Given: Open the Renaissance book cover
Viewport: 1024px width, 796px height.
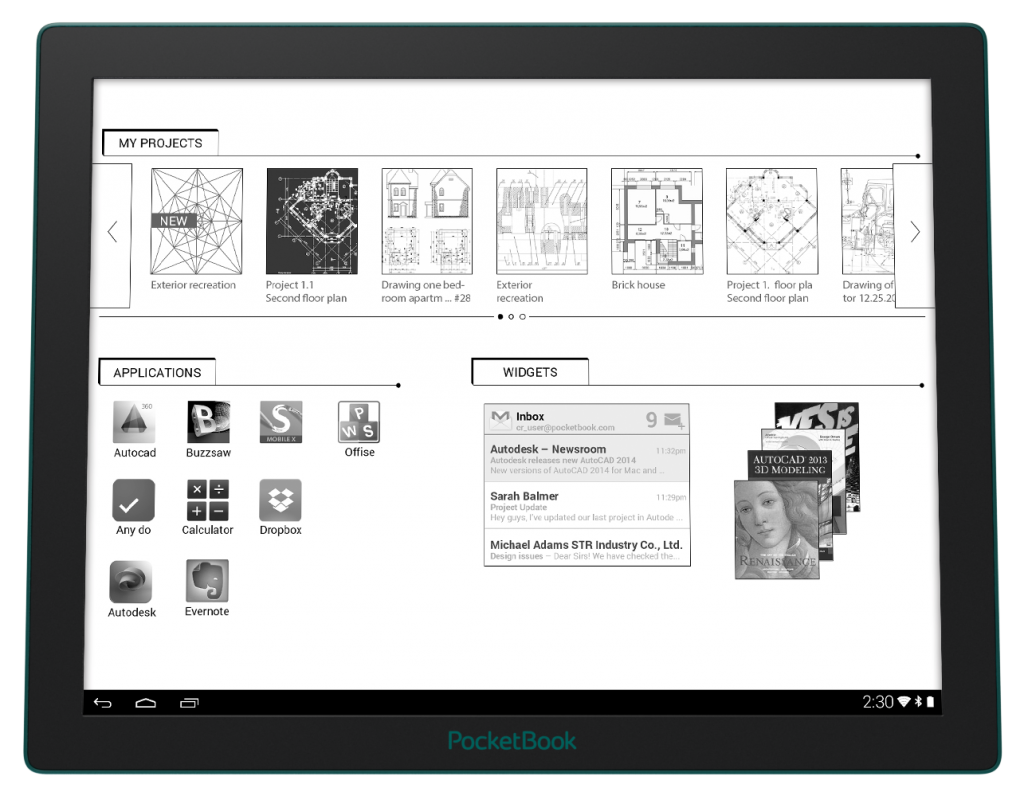Looking at the screenshot, I should [776, 530].
